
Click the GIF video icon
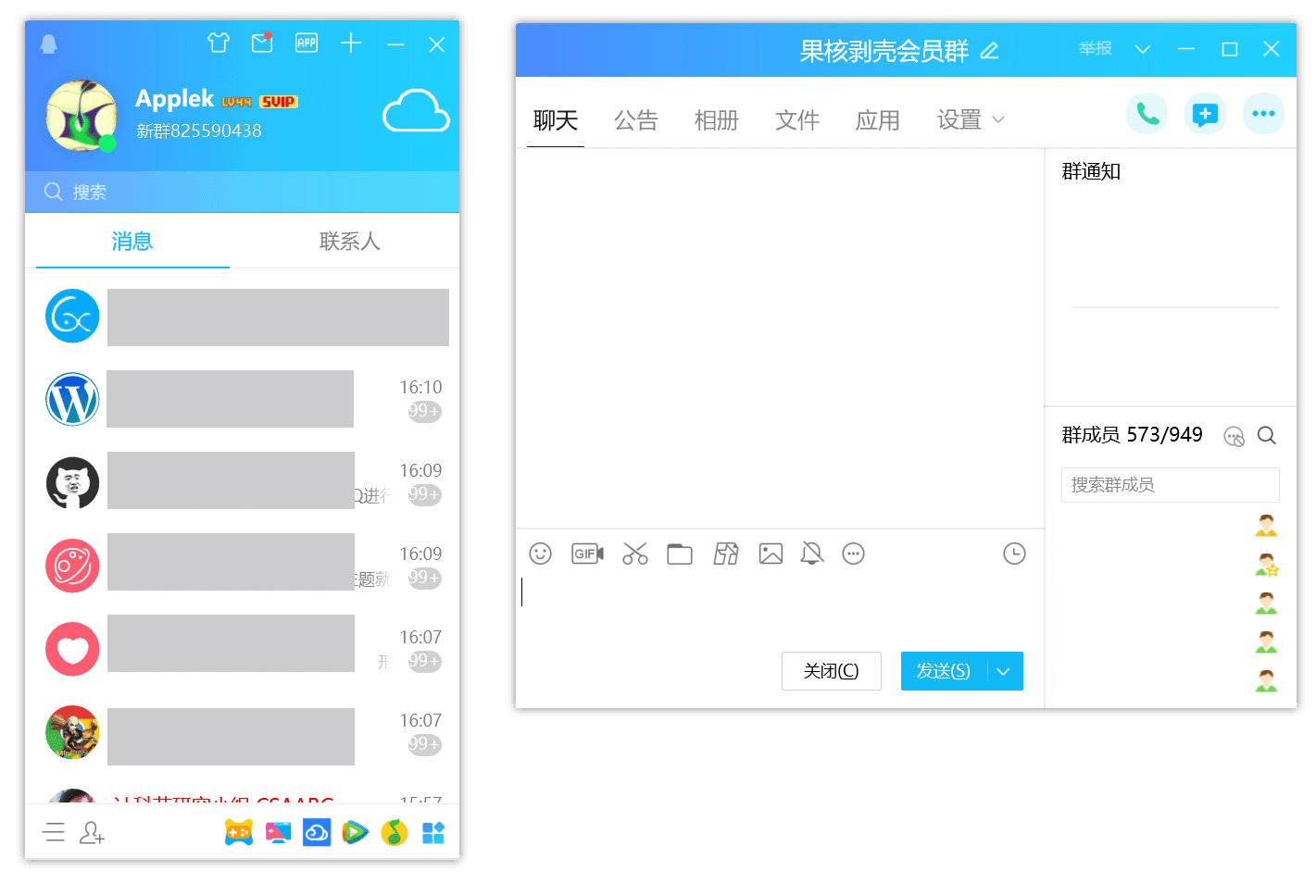587,554
